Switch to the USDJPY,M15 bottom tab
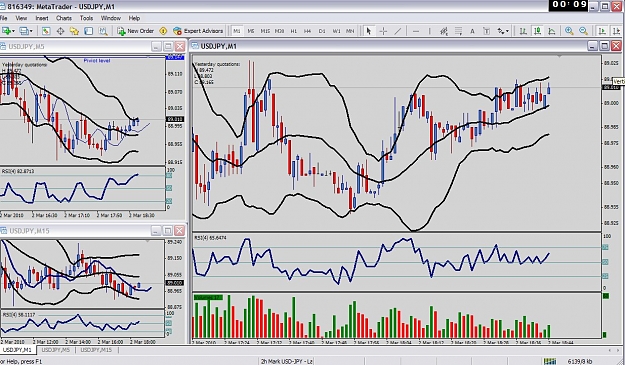This screenshot has width=625, height=365. point(96,350)
